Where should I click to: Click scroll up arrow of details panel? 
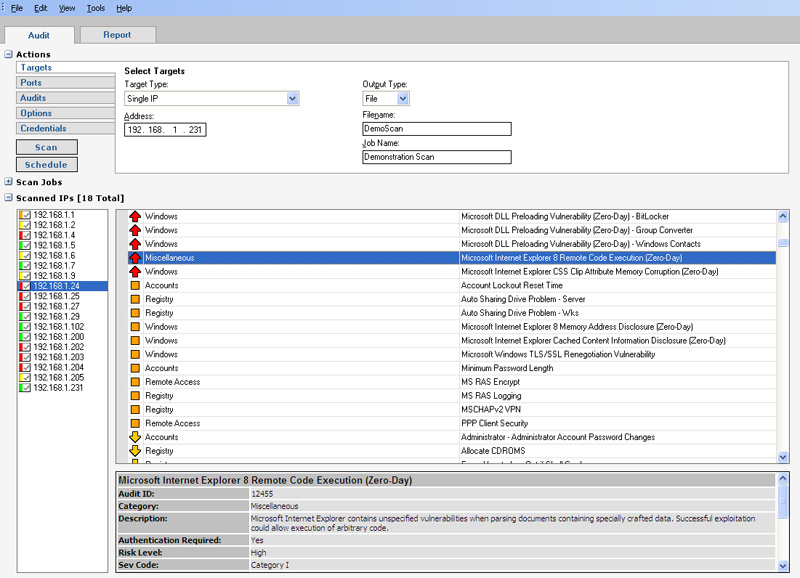point(783,479)
